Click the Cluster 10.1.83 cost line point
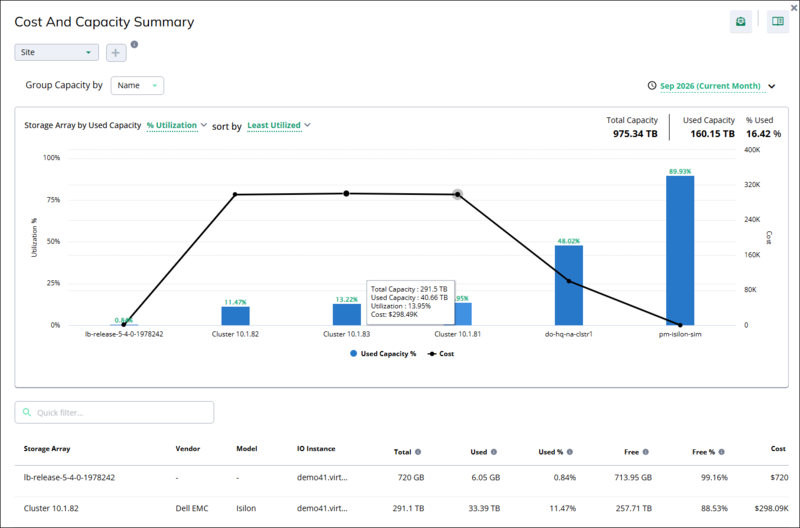 click(346, 193)
